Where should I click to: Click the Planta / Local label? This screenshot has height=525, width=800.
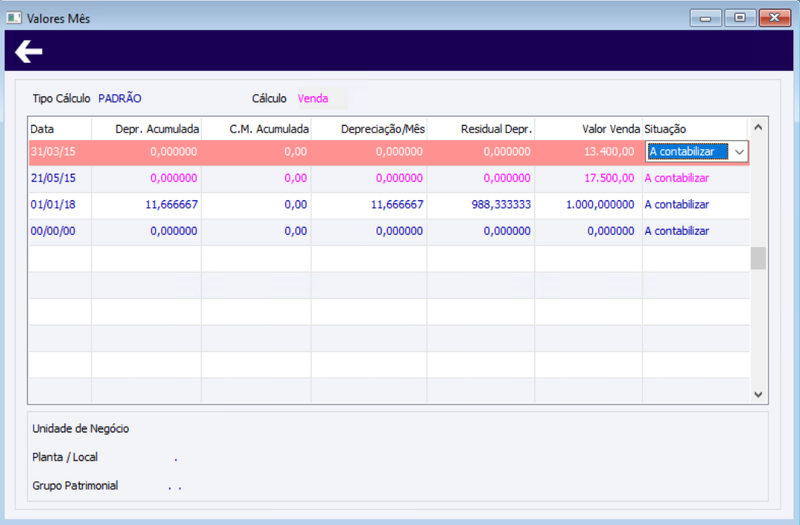[65, 457]
